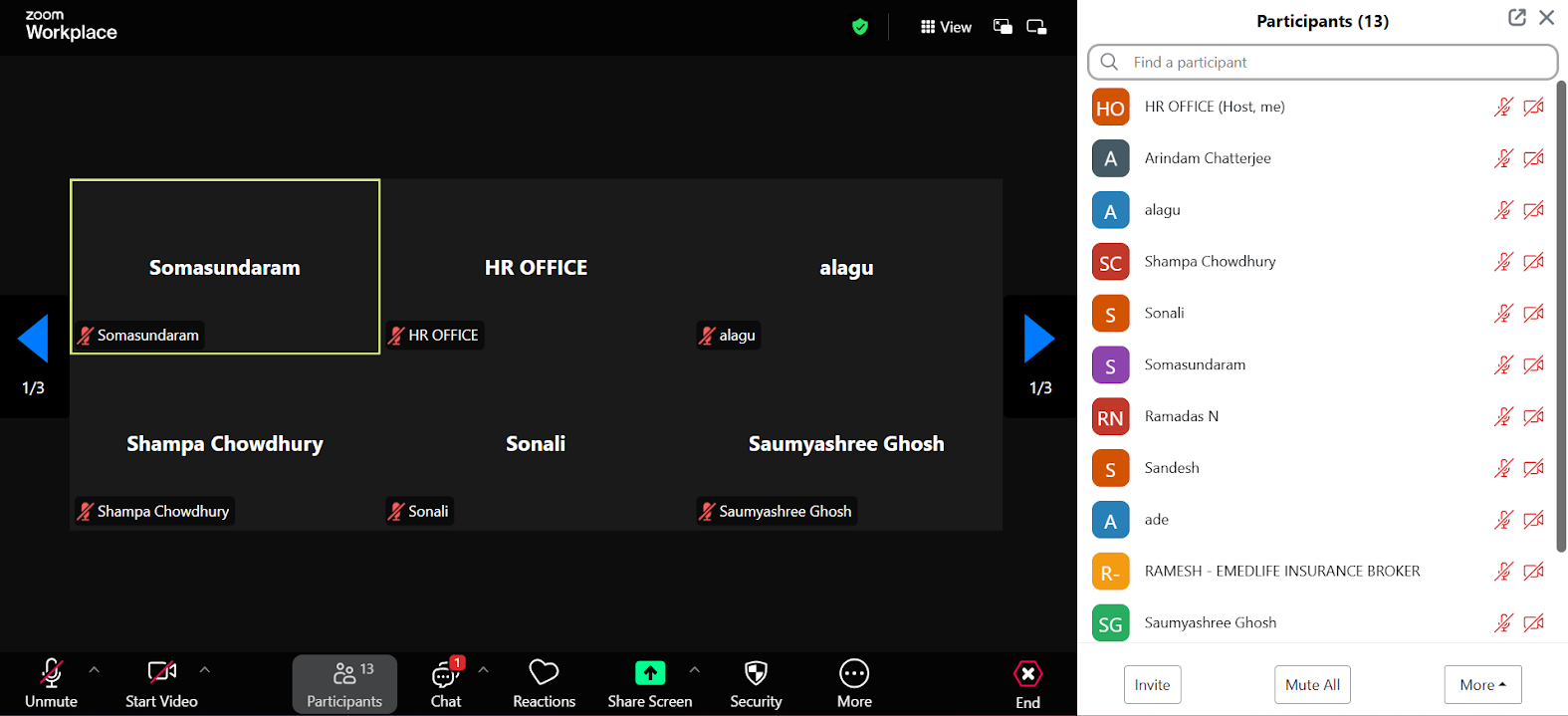The height and width of the screenshot is (716, 1568).
Task: Select Arindam Chatterjee in participant list
Action: pos(1208,158)
